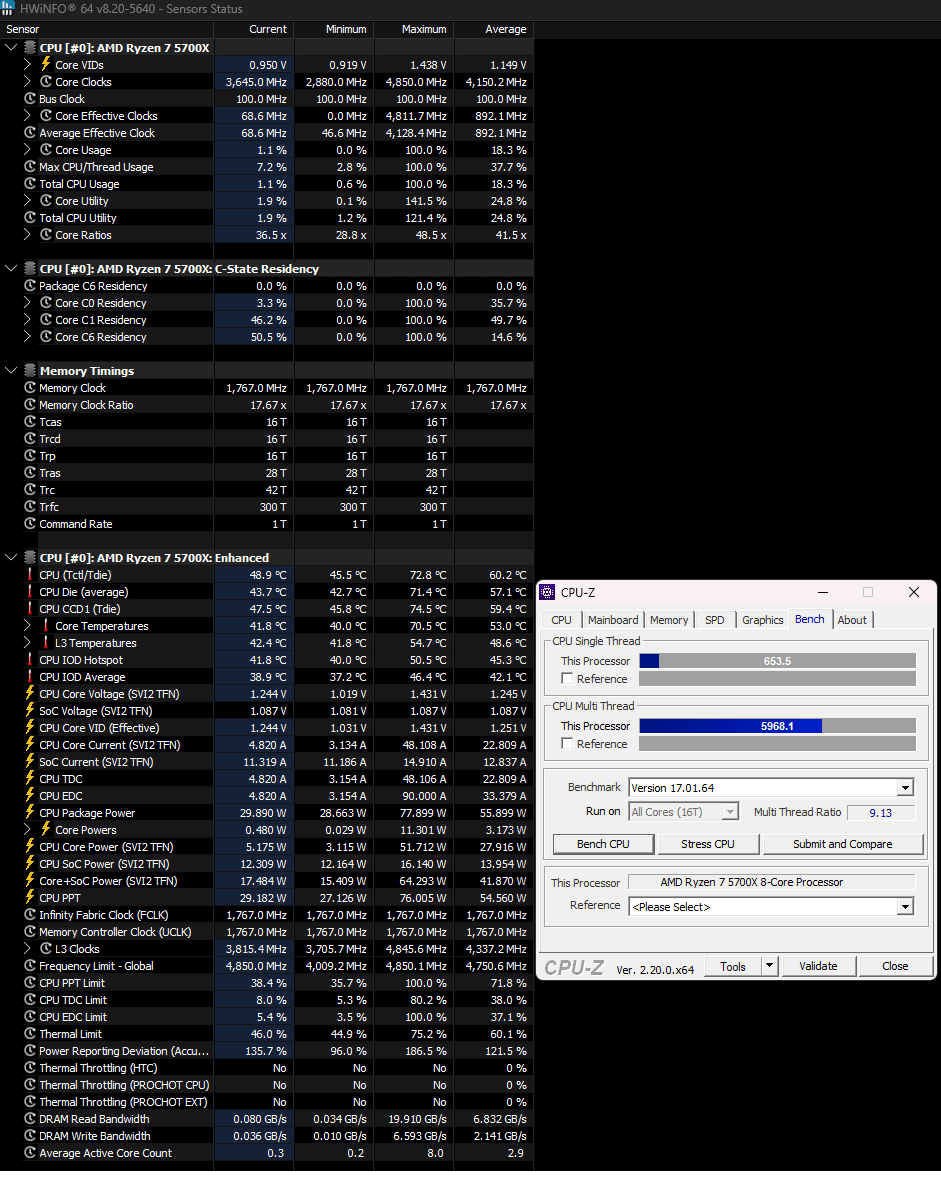Click the chip icon beside Memory Timings
This screenshot has height=1178, width=941.
tap(30, 370)
